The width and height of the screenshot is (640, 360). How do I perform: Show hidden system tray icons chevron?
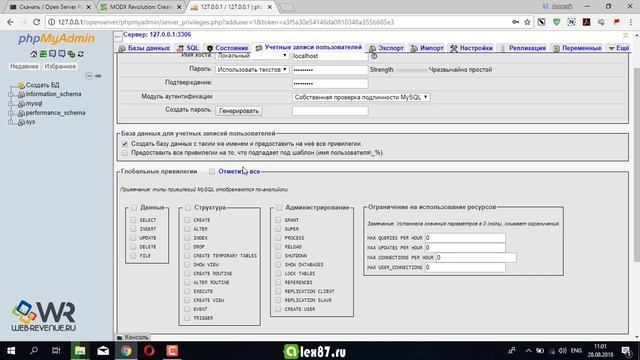click(x=529, y=351)
